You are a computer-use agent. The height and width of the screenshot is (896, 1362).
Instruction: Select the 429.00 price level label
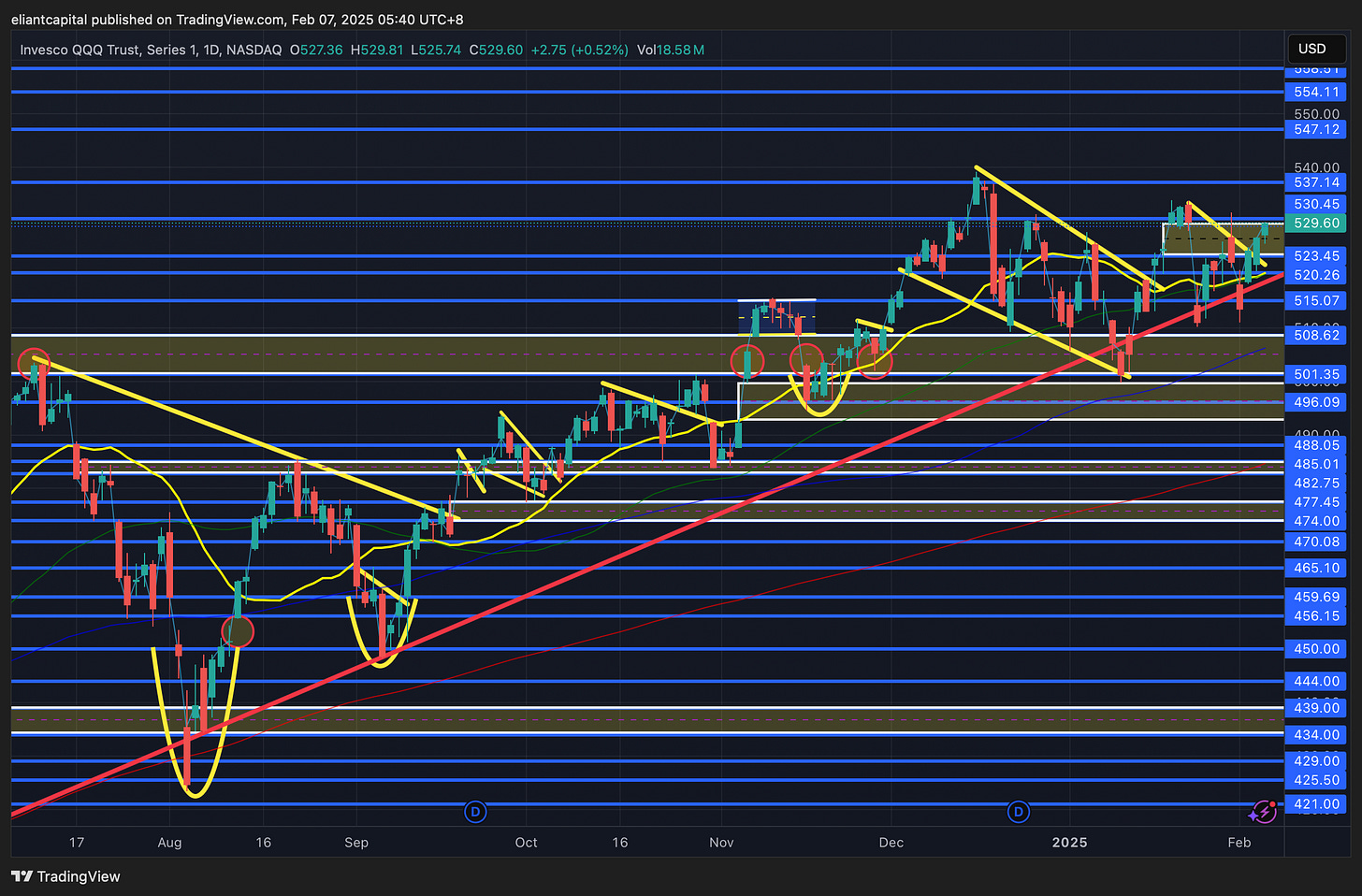tap(1317, 761)
